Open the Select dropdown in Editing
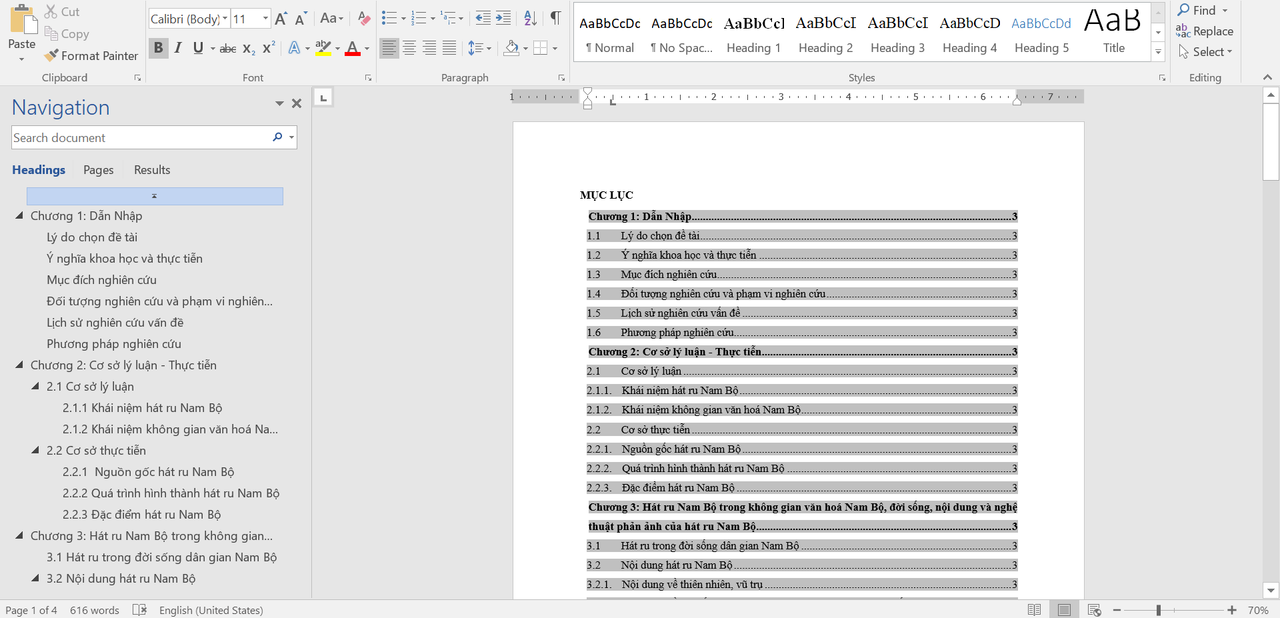 [x=1205, y=52]
